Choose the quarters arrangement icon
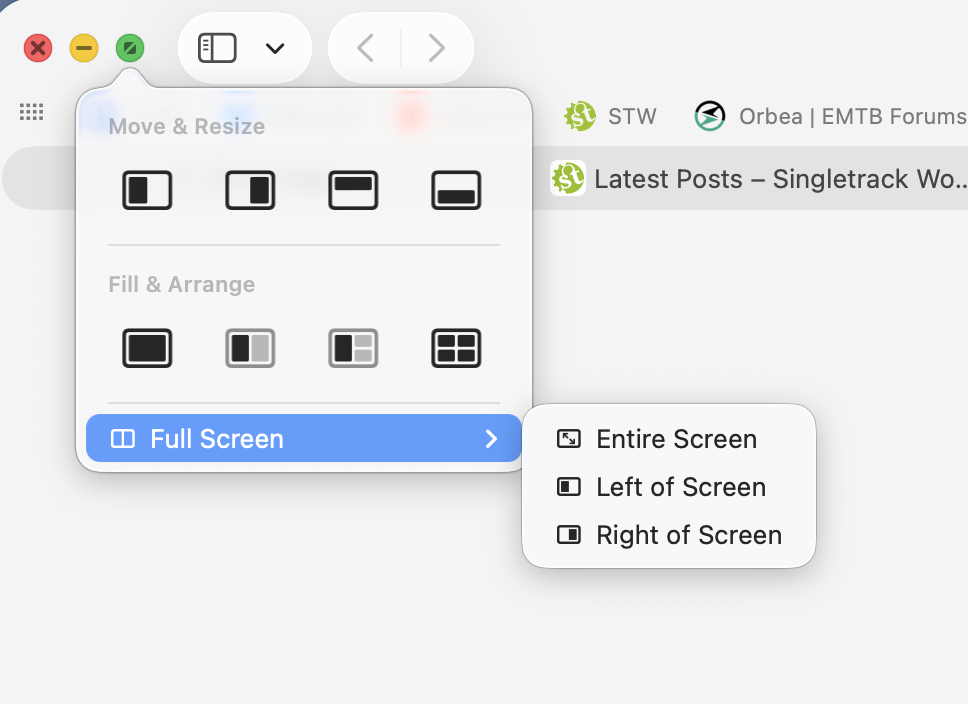The height and width of the screenshot is (704, 968). [456, 348]
